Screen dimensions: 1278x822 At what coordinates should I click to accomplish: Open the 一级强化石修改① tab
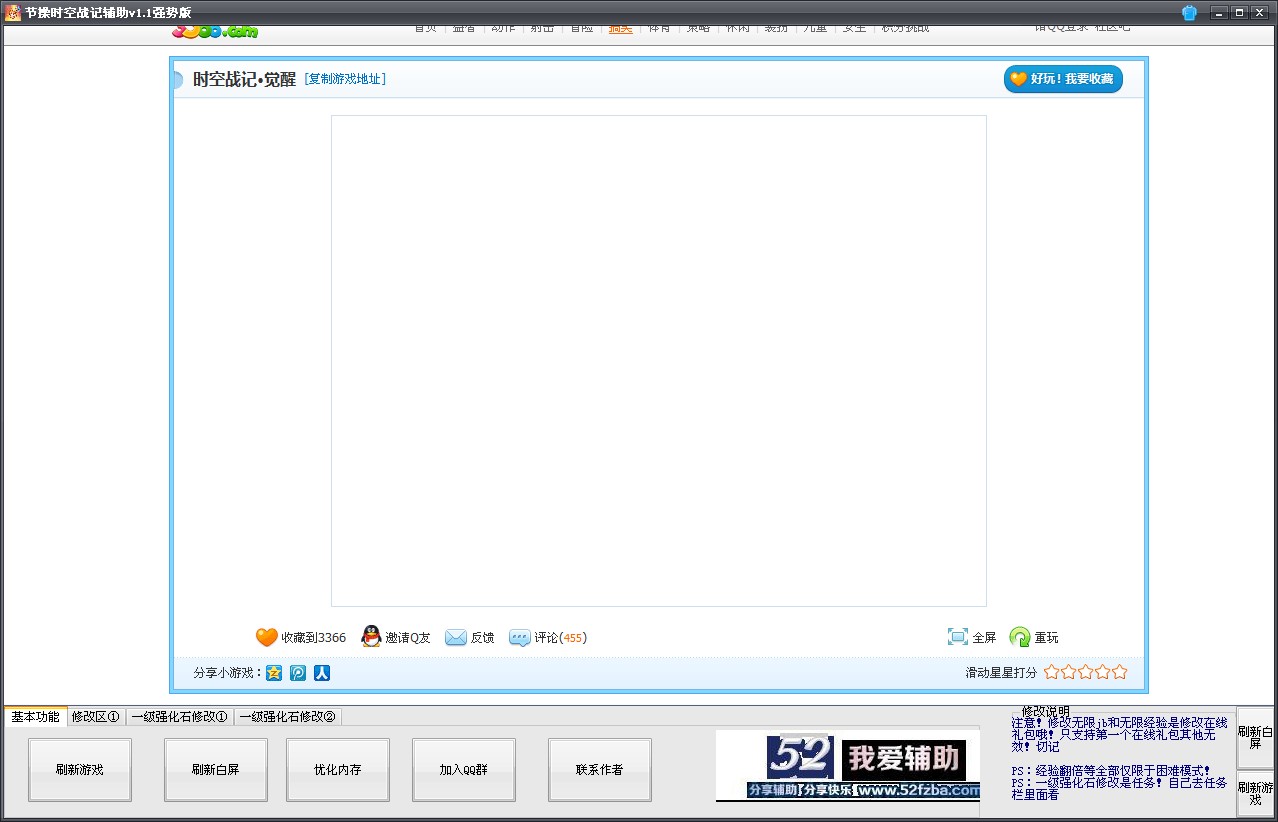[180, 716]
